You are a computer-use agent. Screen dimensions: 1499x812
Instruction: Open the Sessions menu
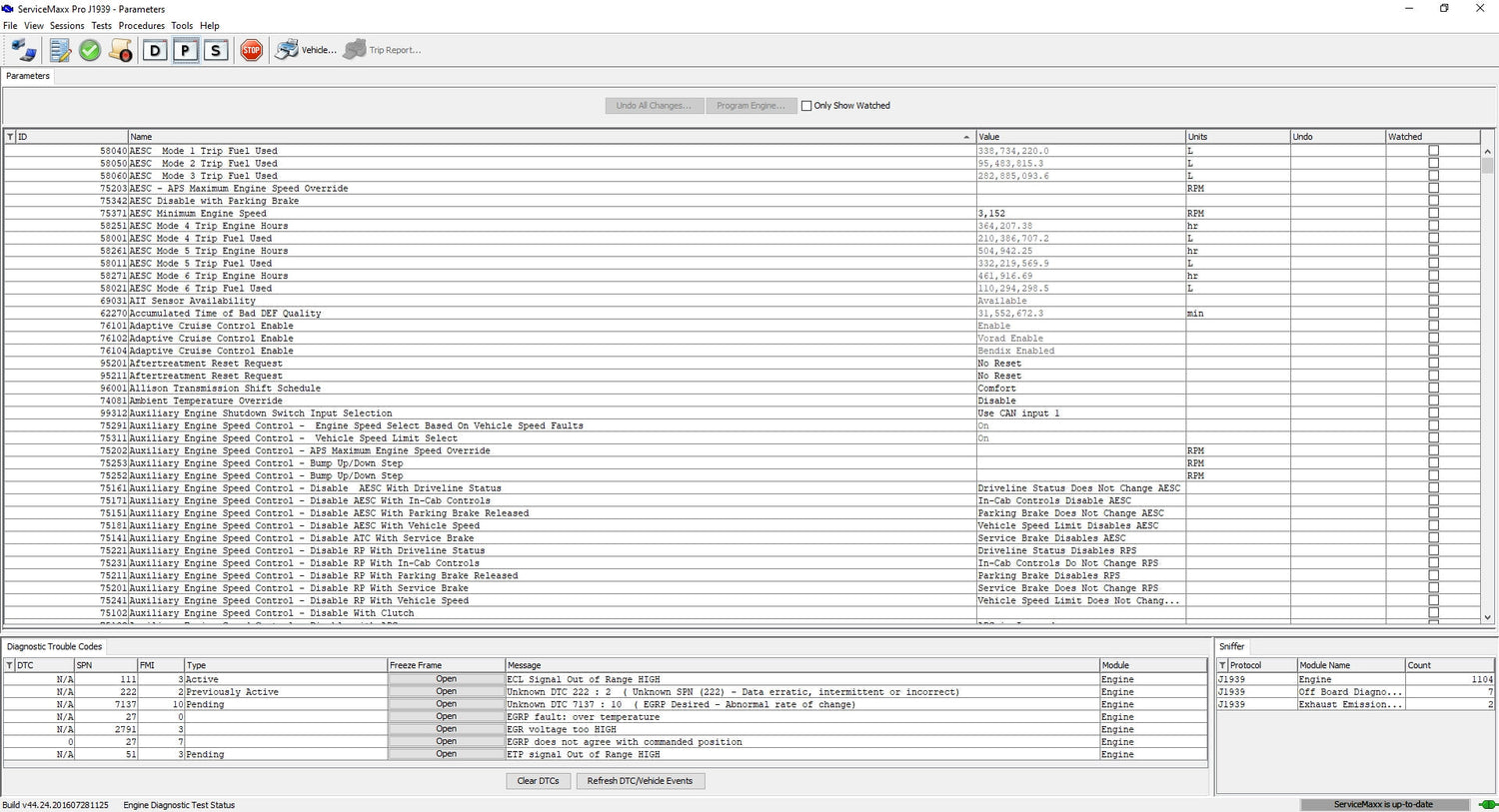(67, 26)
